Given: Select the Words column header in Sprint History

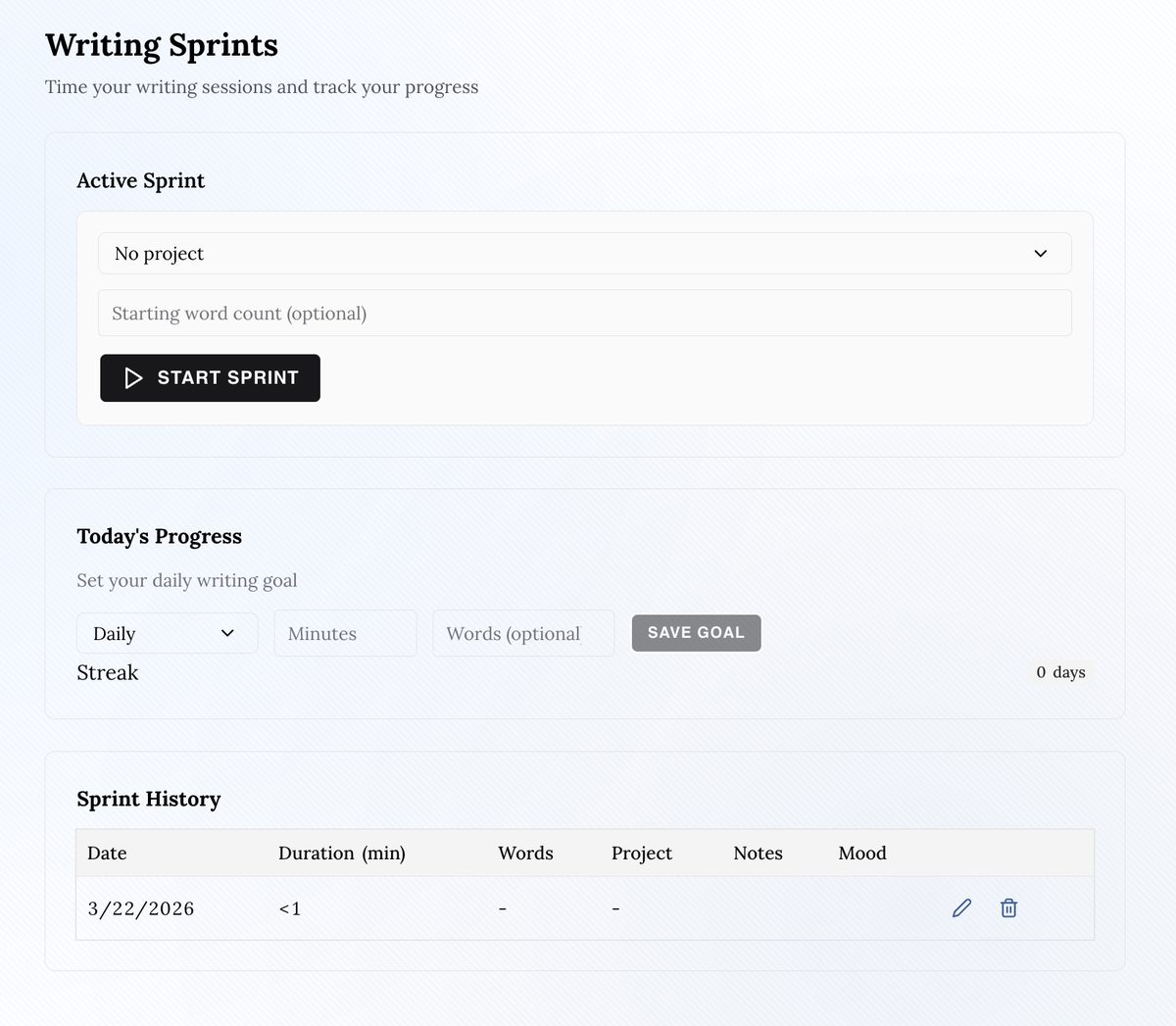Looking at the screenshot, I should (525, 854).
